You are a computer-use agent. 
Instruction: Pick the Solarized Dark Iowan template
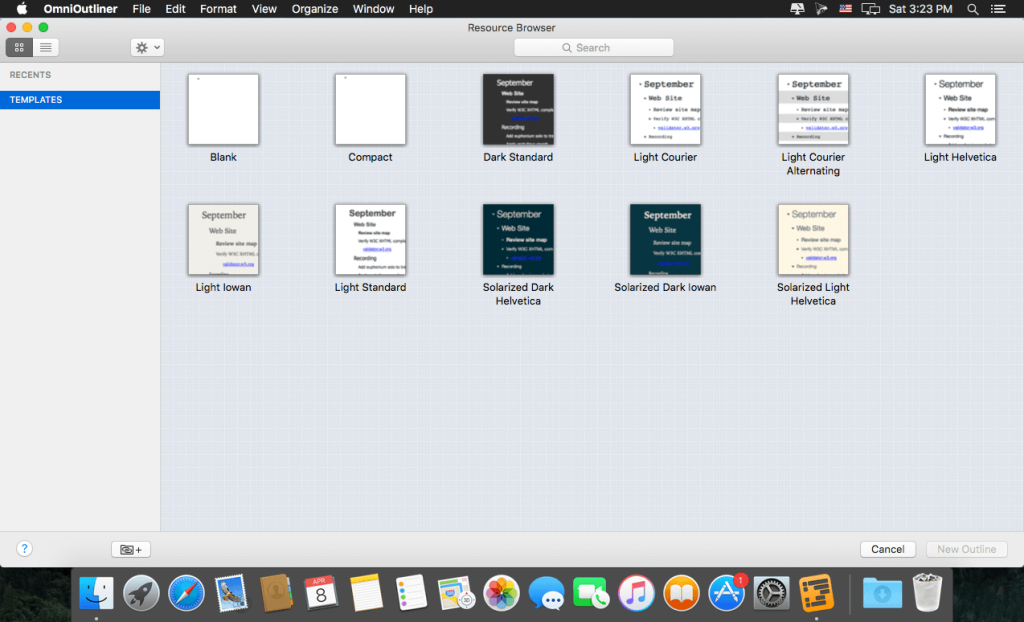pyautogui.click(x=665, y=240)
